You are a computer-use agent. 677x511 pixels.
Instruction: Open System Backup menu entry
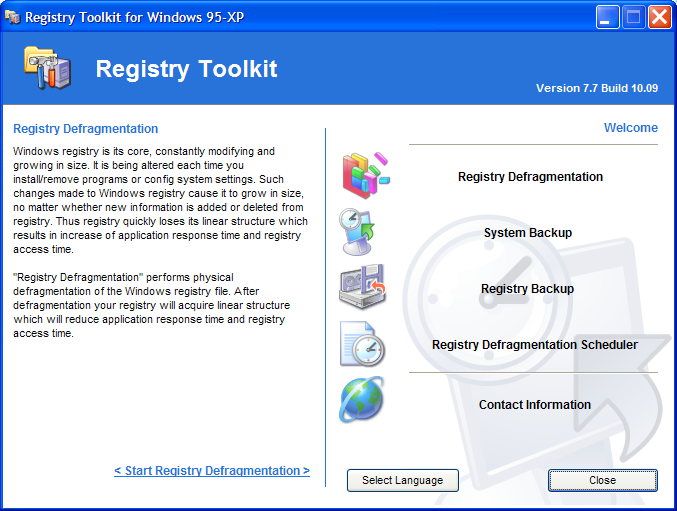(528, 233)
